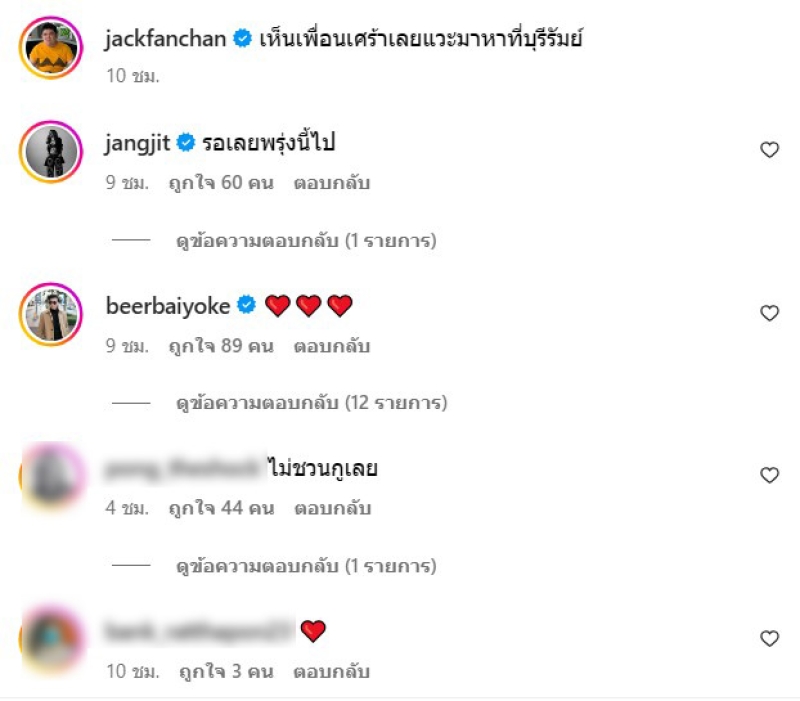Click the verified badge next to jackfanchan
This screenshot has width=800, height=701.
242,39
